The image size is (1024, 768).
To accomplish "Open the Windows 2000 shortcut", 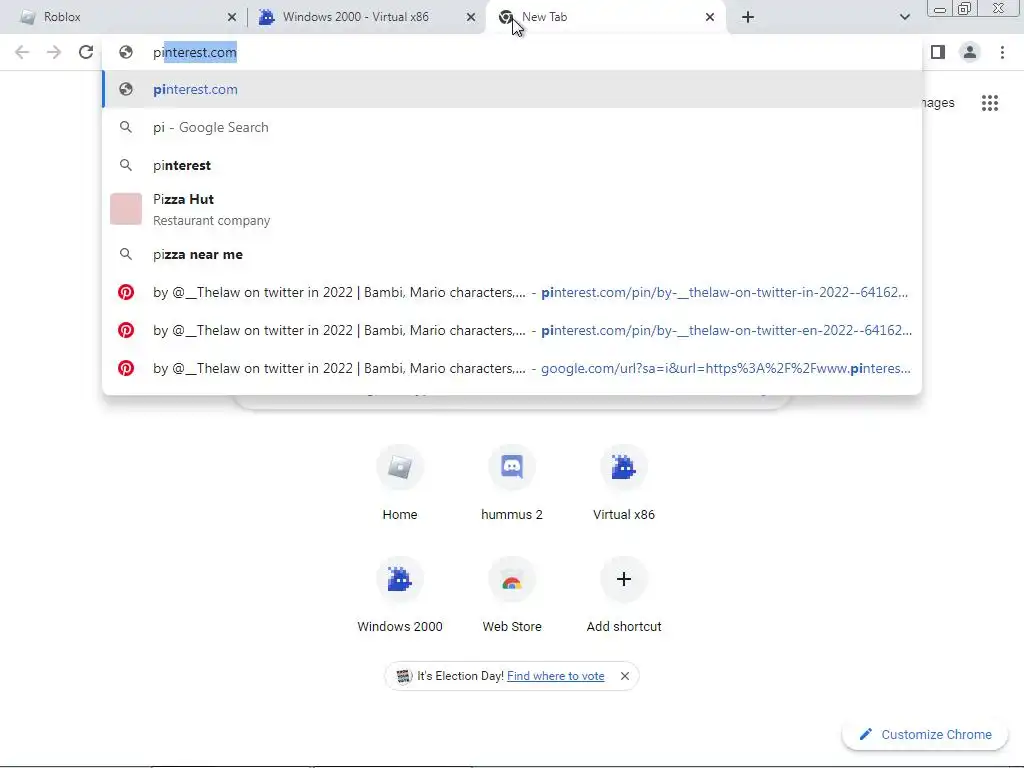I will pyautogui.click(x=400, y=595).
